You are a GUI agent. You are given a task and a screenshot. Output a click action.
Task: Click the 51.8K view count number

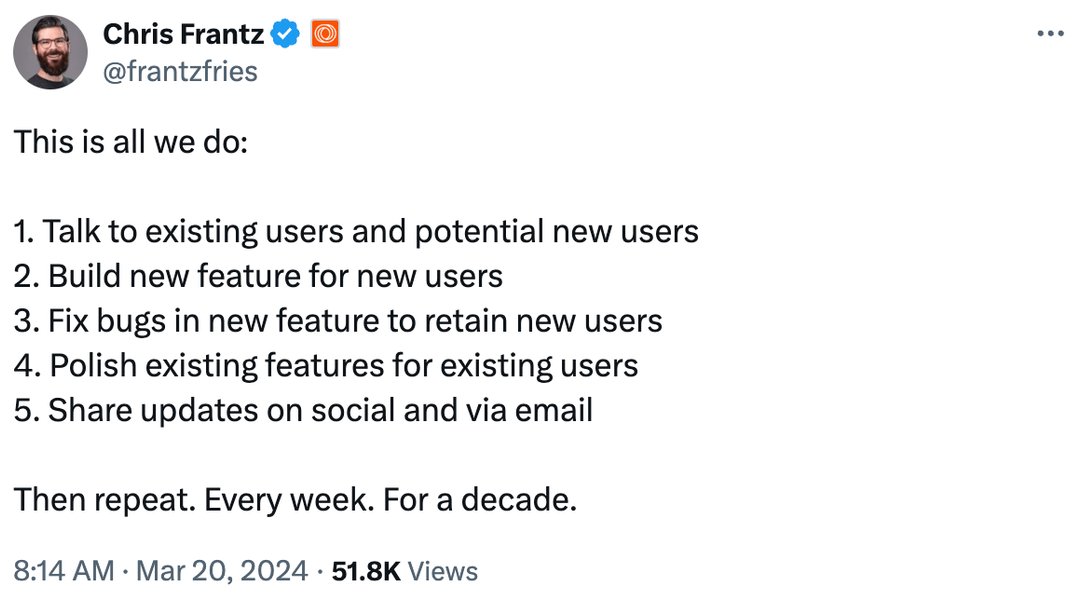365,571
